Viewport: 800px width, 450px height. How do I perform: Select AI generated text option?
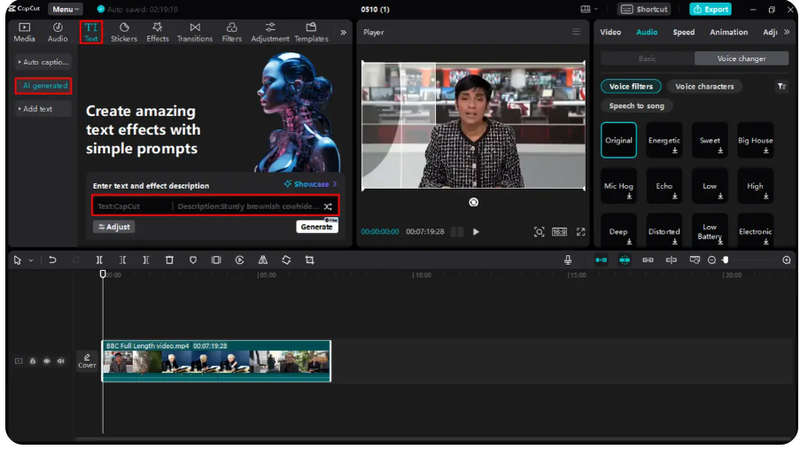[43, 86]
